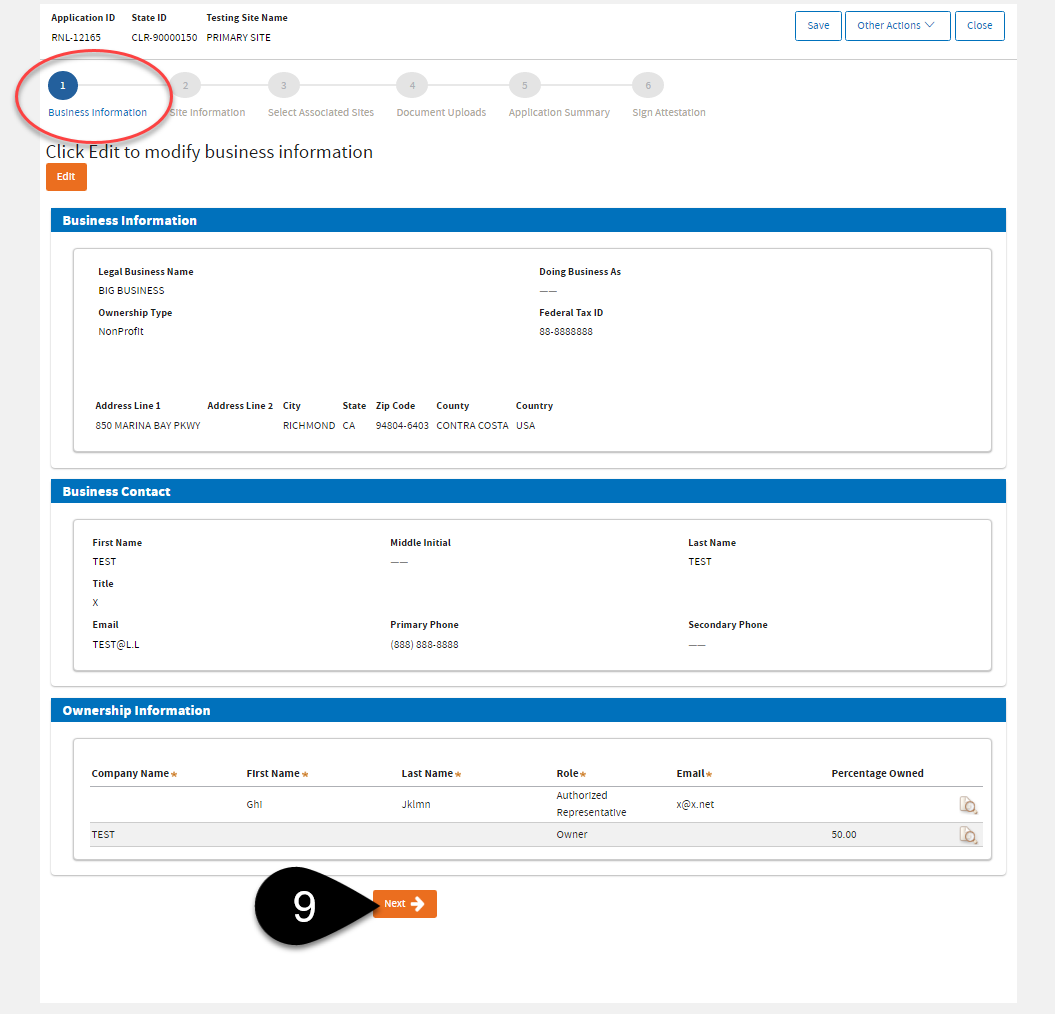Open document preview for the Ghi Jklmn row

[967, 804]
